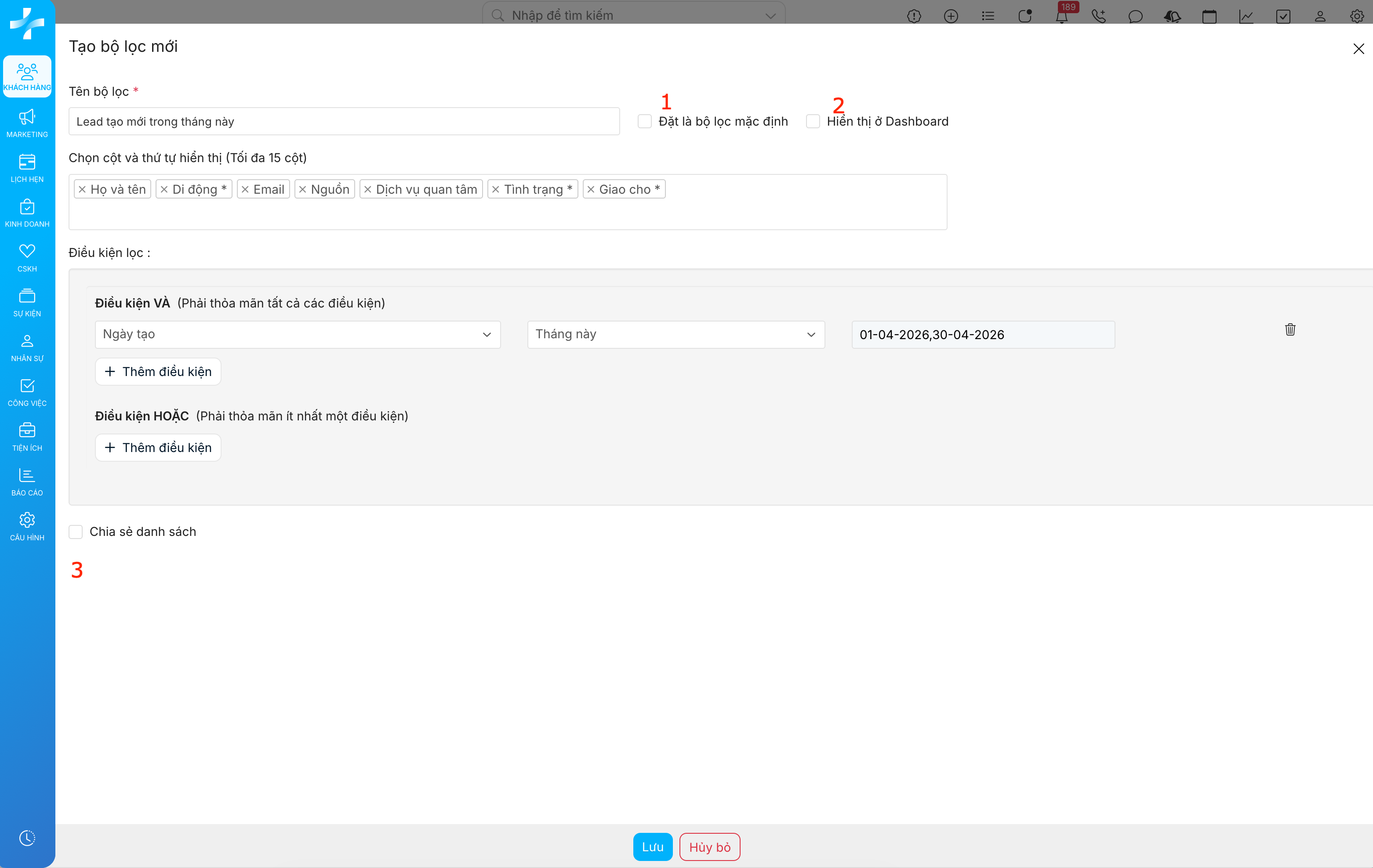
Task: Go to the Kinh doanh sidebar section
Action: tap(27, 213)
